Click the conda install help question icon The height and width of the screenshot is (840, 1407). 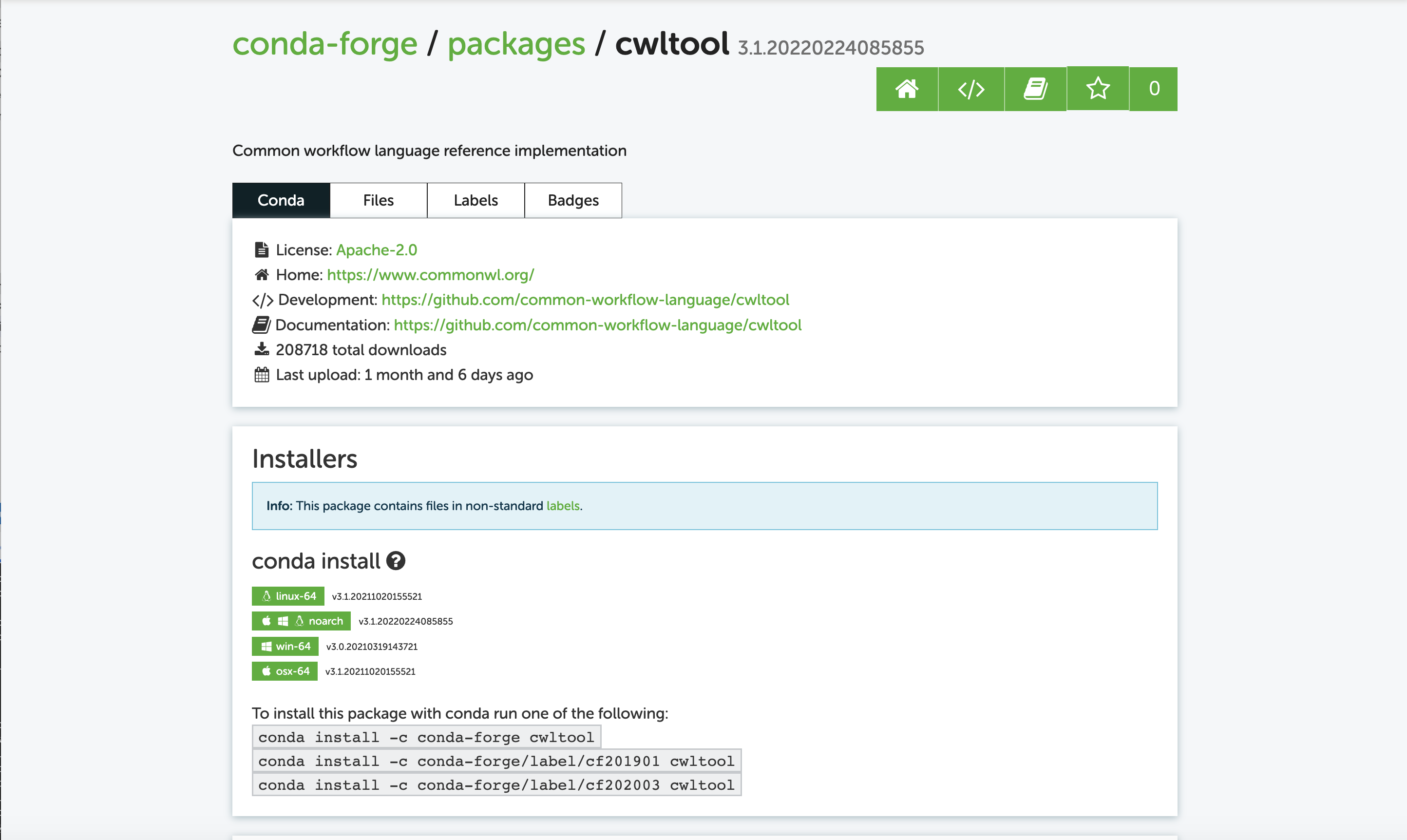[x=396, y=561]
